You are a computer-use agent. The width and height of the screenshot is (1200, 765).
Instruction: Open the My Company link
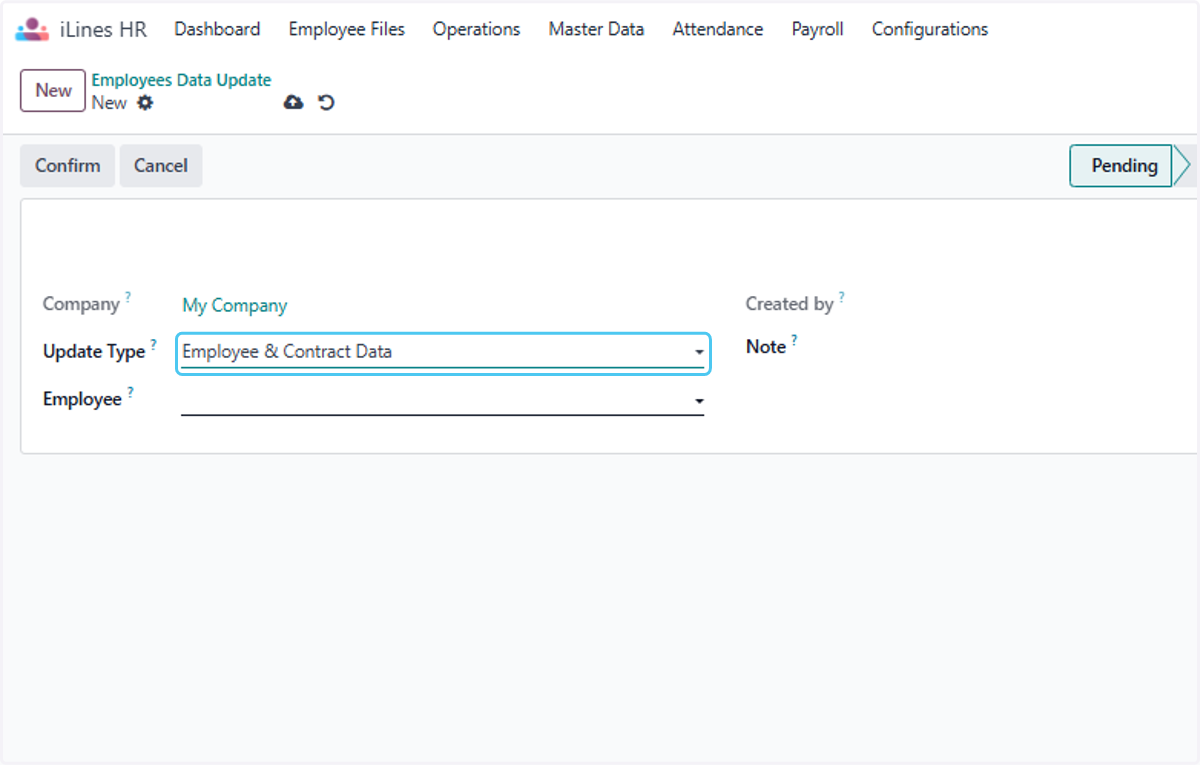tap(234, 306)
